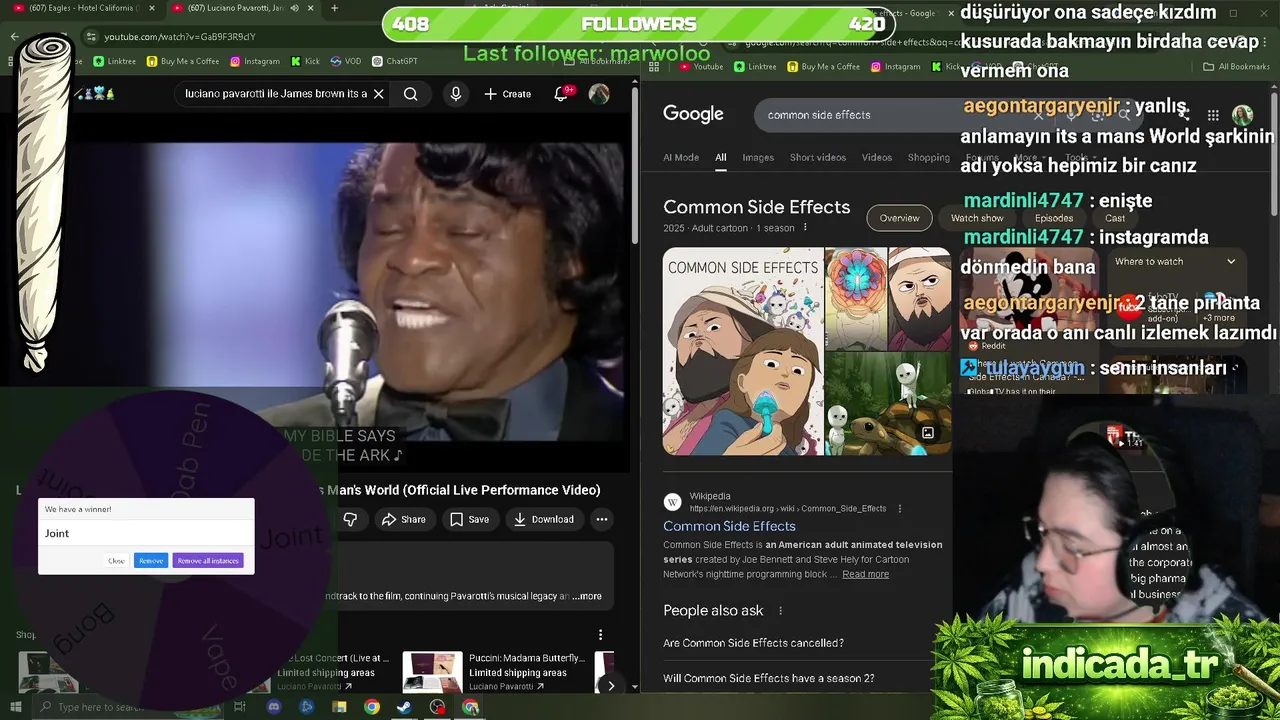The height and width of the screenshot is (720, 1280).
Task: Open Wikipedia result's three-dot options
Action: point(899,508)
